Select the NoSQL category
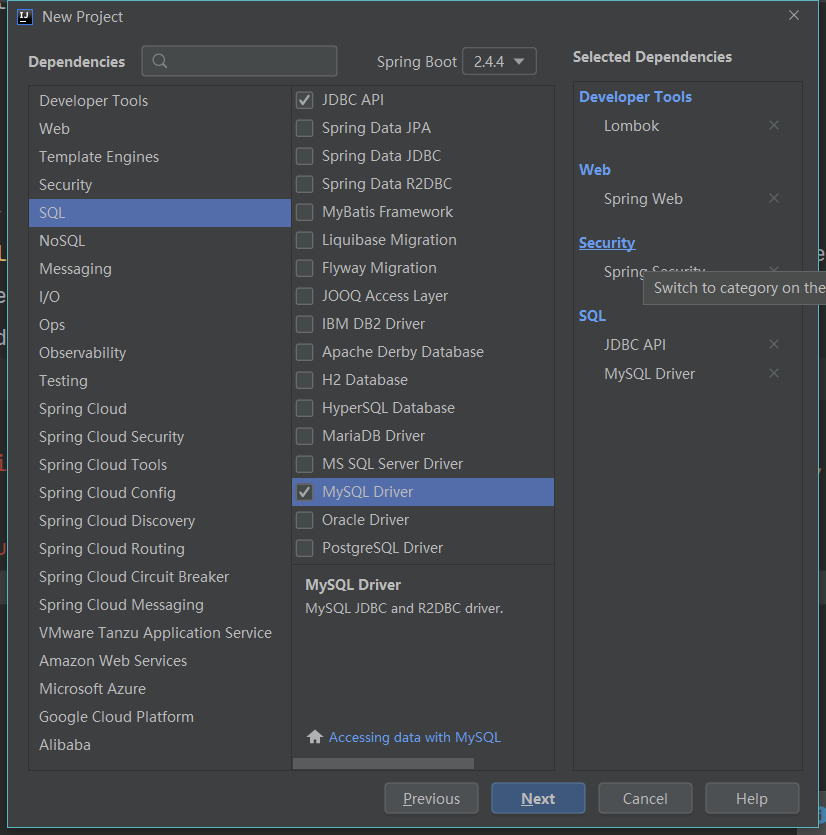826x835 pixels. (x=160, y=241)
